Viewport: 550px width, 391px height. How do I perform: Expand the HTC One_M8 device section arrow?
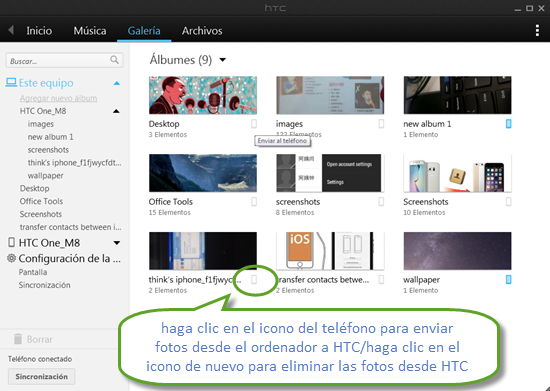point(117,243)
